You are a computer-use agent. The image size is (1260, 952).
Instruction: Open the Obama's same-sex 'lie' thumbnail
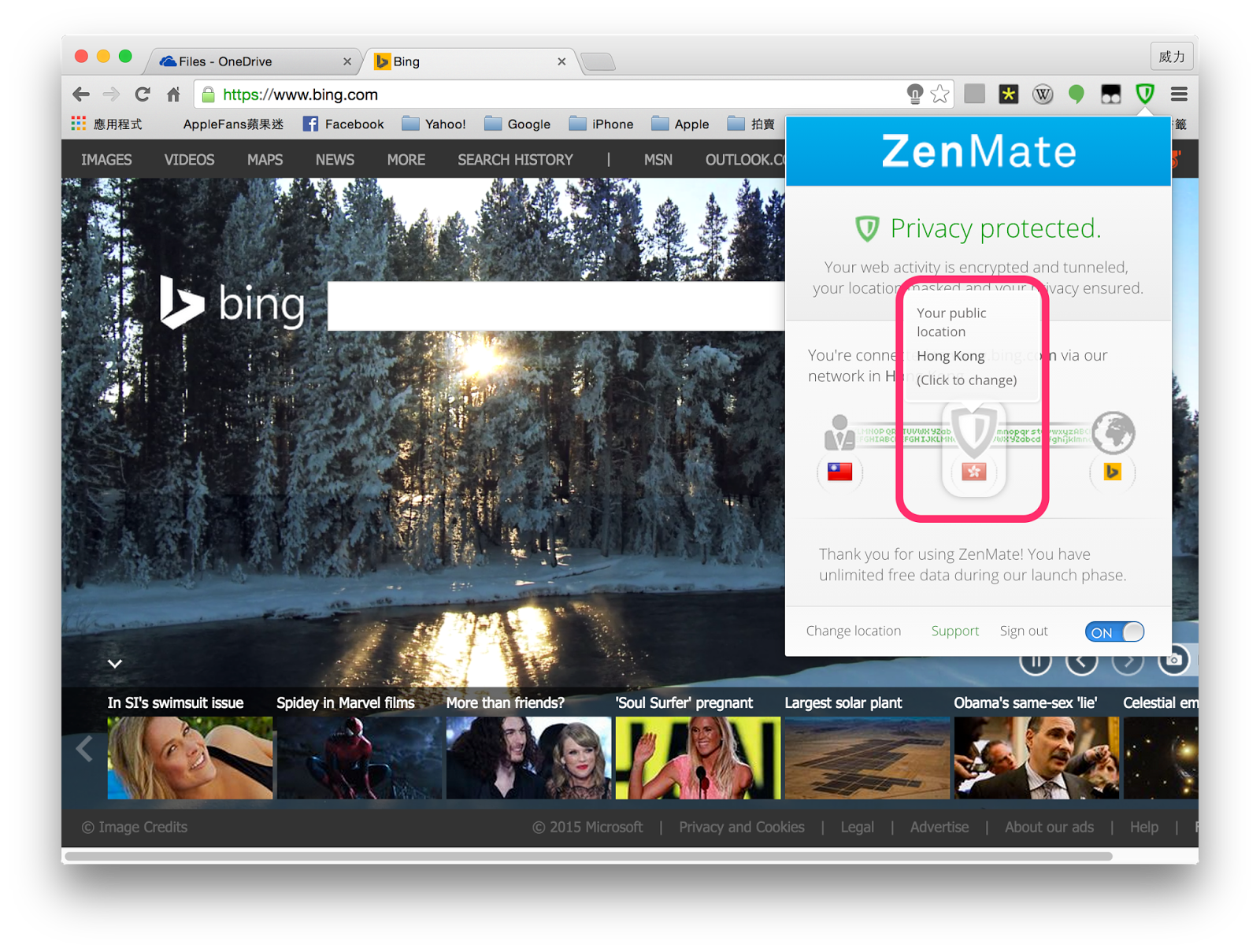[1036, 758]
